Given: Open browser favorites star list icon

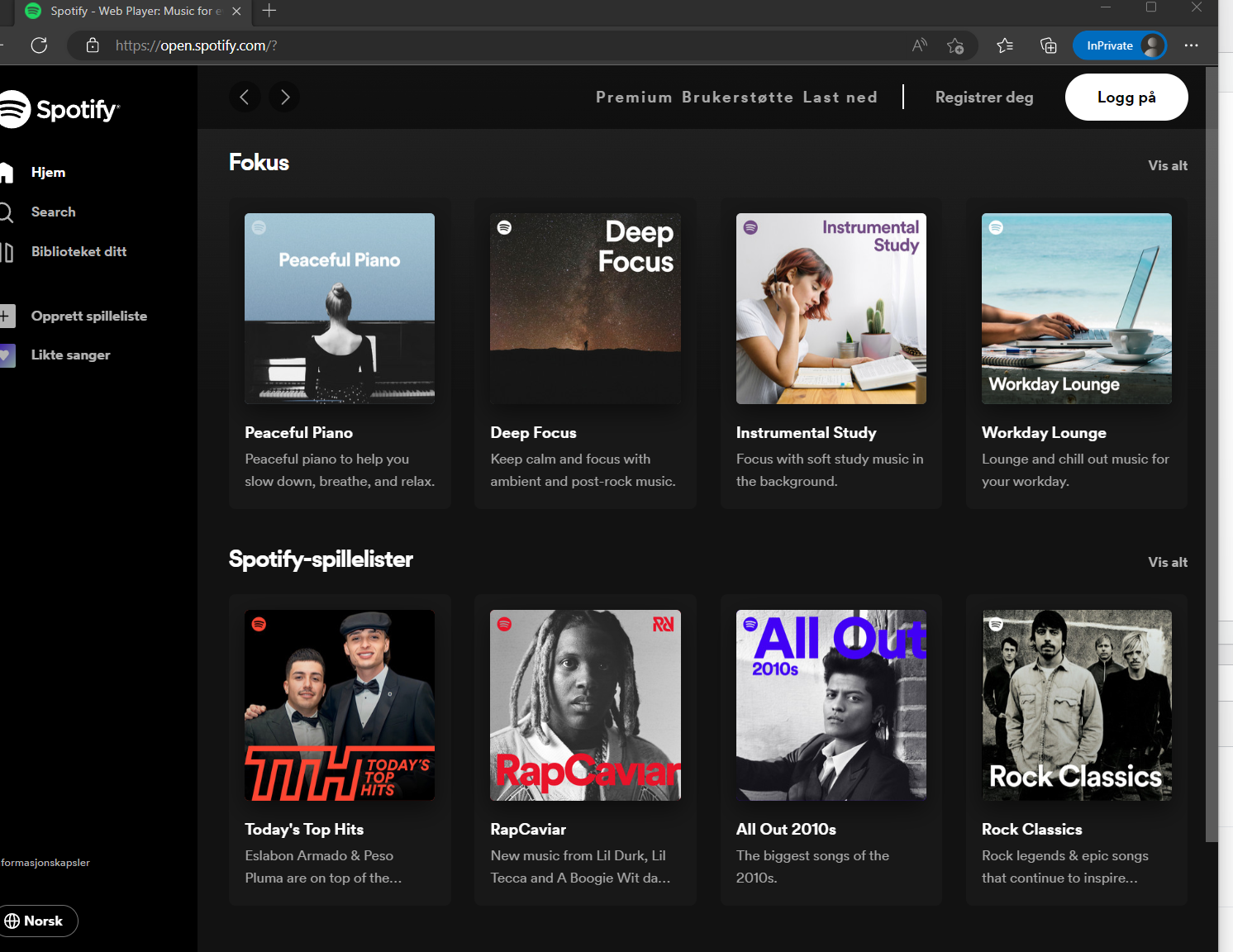Looking at the screenshot, I should [1005, 45].
